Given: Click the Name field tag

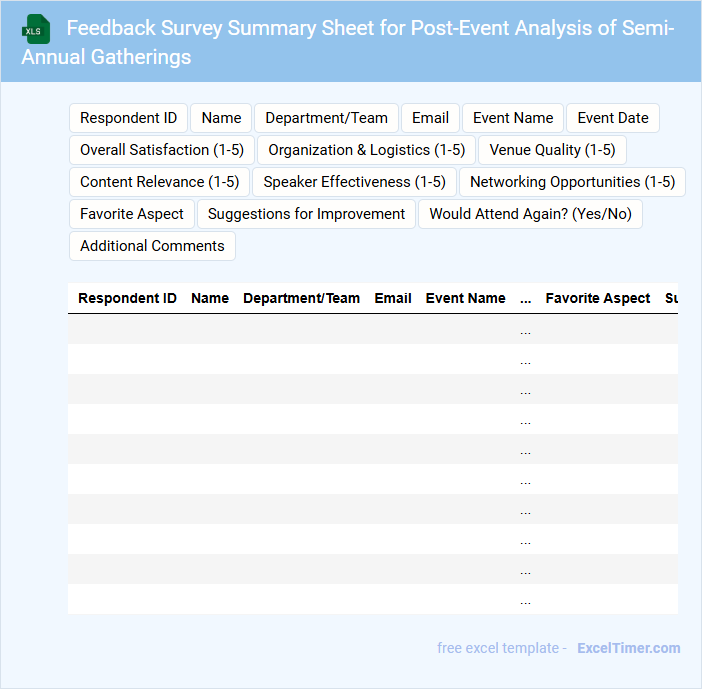Looking at the screenshot, I should coord(221,118).
